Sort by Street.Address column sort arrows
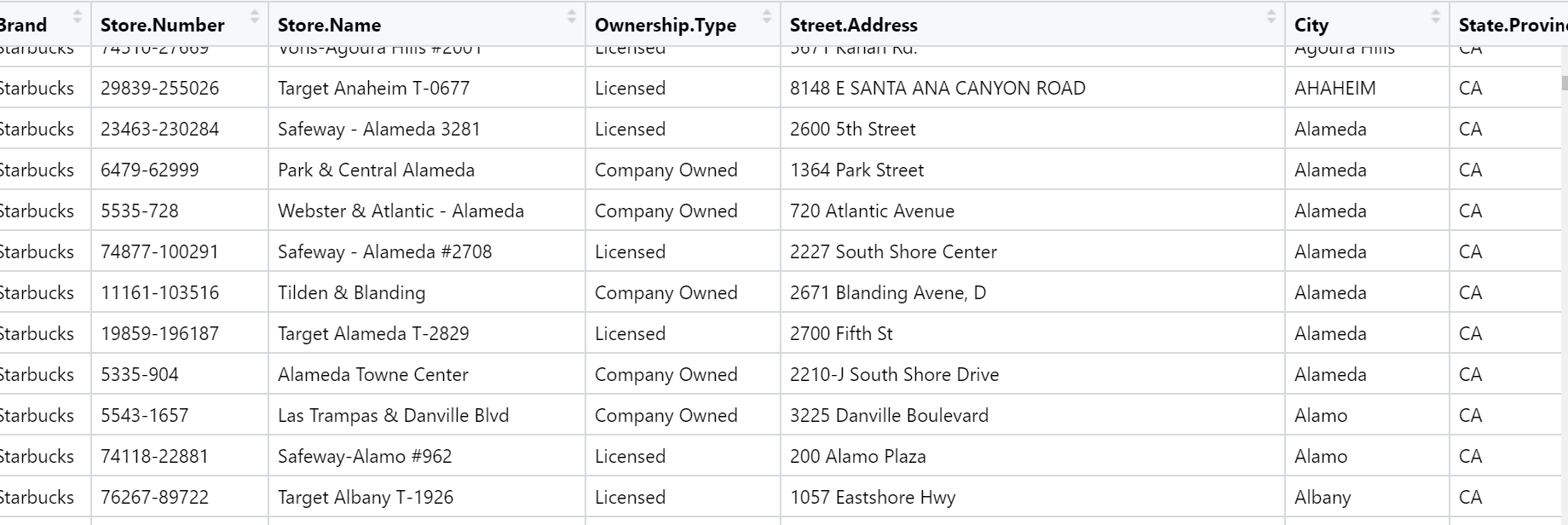The width and height of the screenshot is (1568, 525). click(x=1271, y=16)
